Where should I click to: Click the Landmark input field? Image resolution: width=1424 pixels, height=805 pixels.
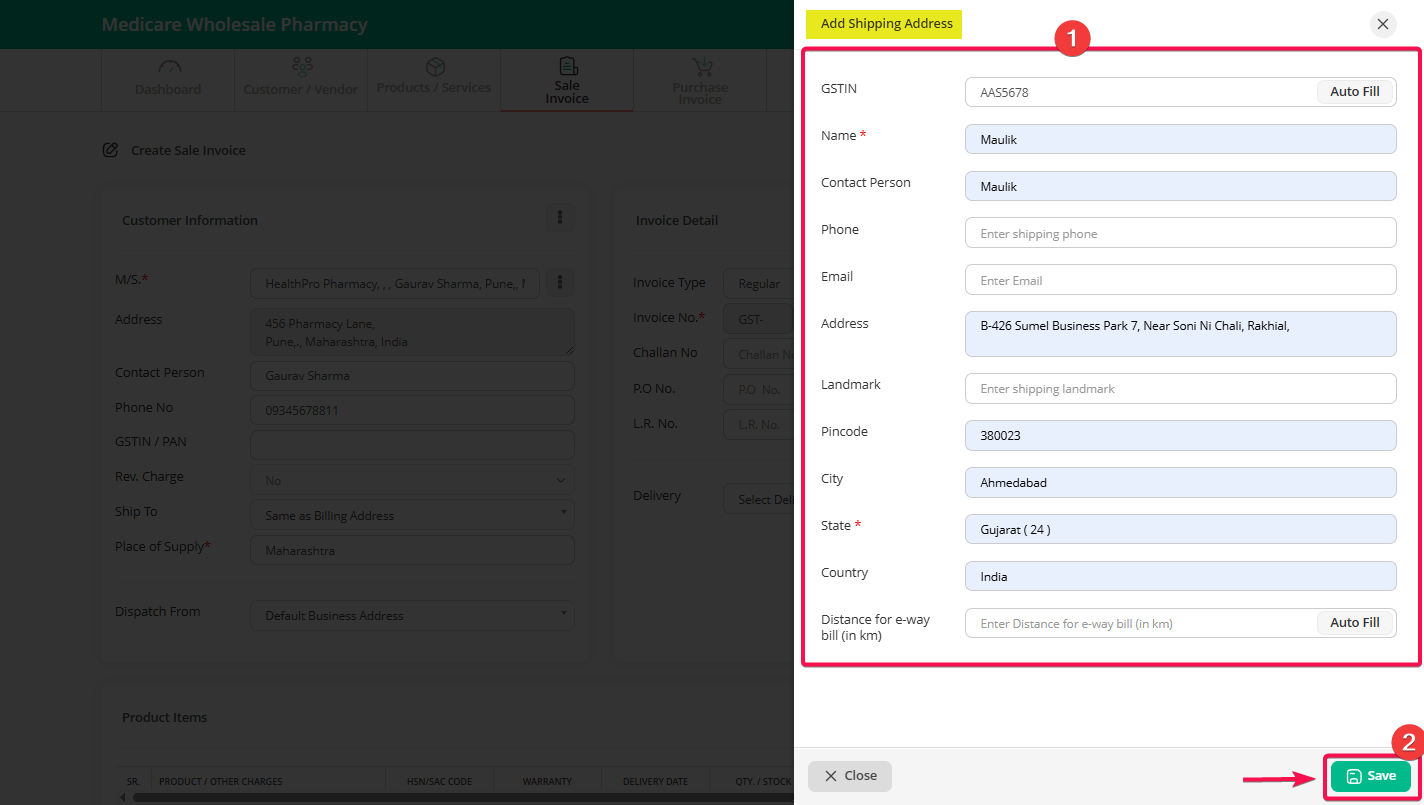(x=1180, y=389)
